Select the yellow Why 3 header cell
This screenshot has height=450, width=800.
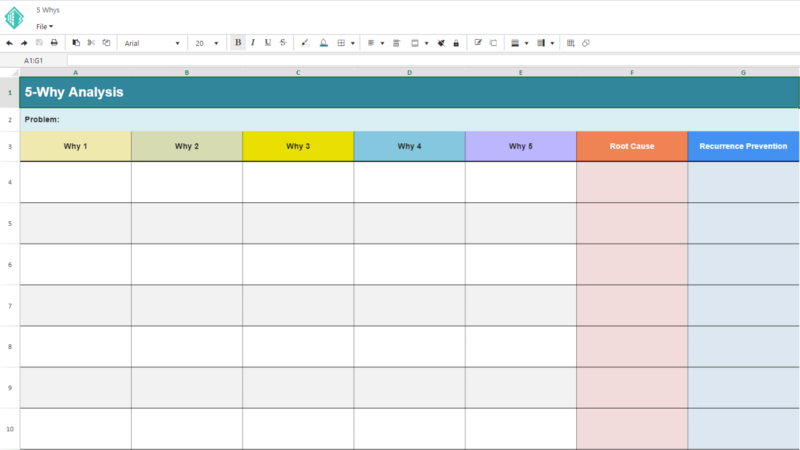coord(297,146)
